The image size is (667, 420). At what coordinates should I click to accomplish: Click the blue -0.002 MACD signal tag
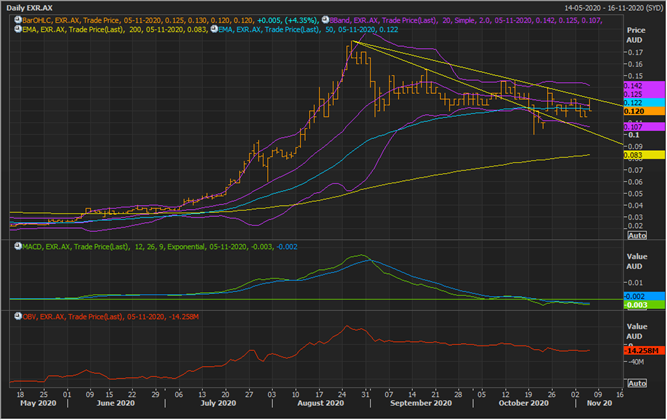pyautogui.click(x=644, y=296)
